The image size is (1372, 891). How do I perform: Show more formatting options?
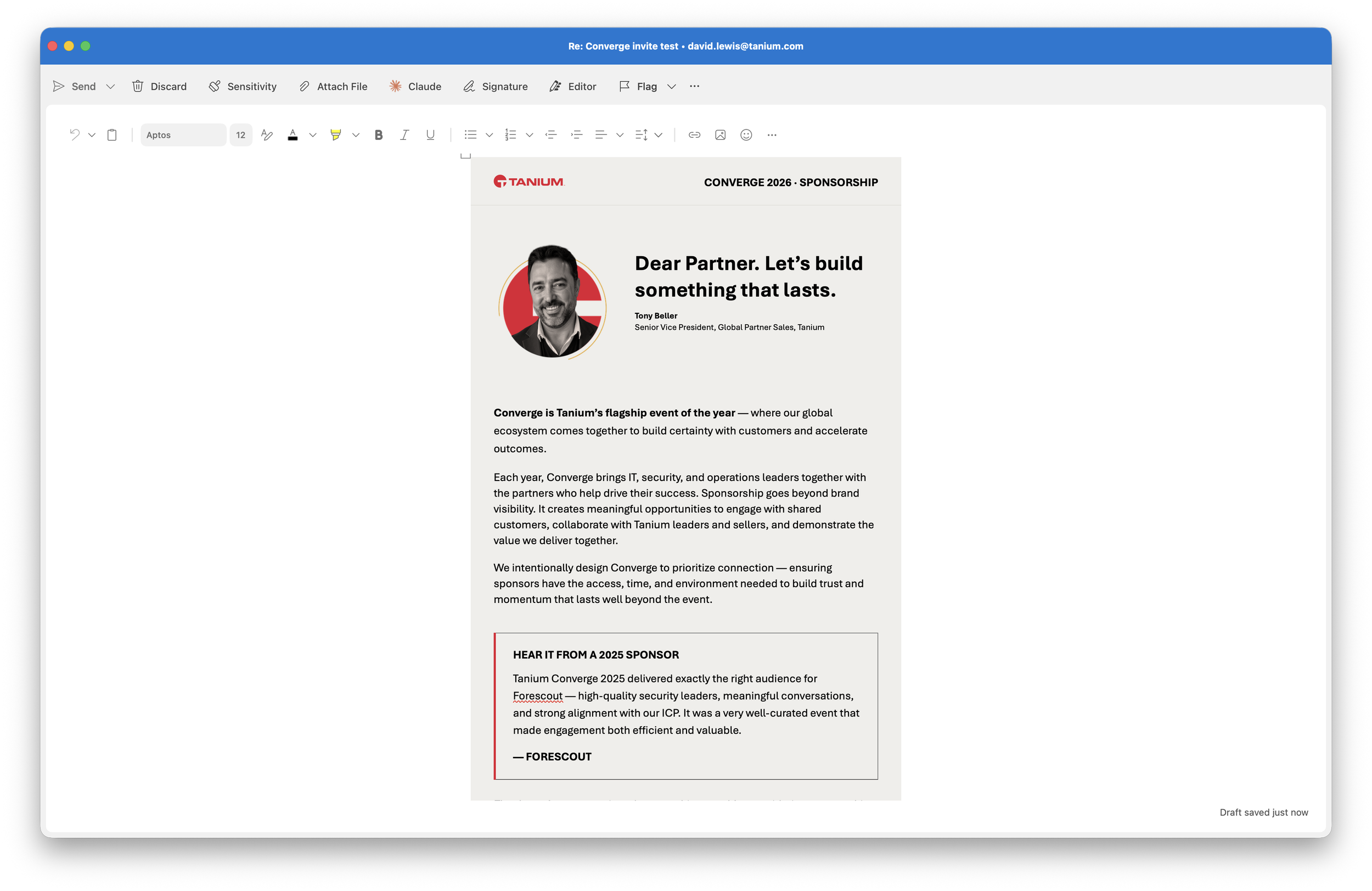772,135
